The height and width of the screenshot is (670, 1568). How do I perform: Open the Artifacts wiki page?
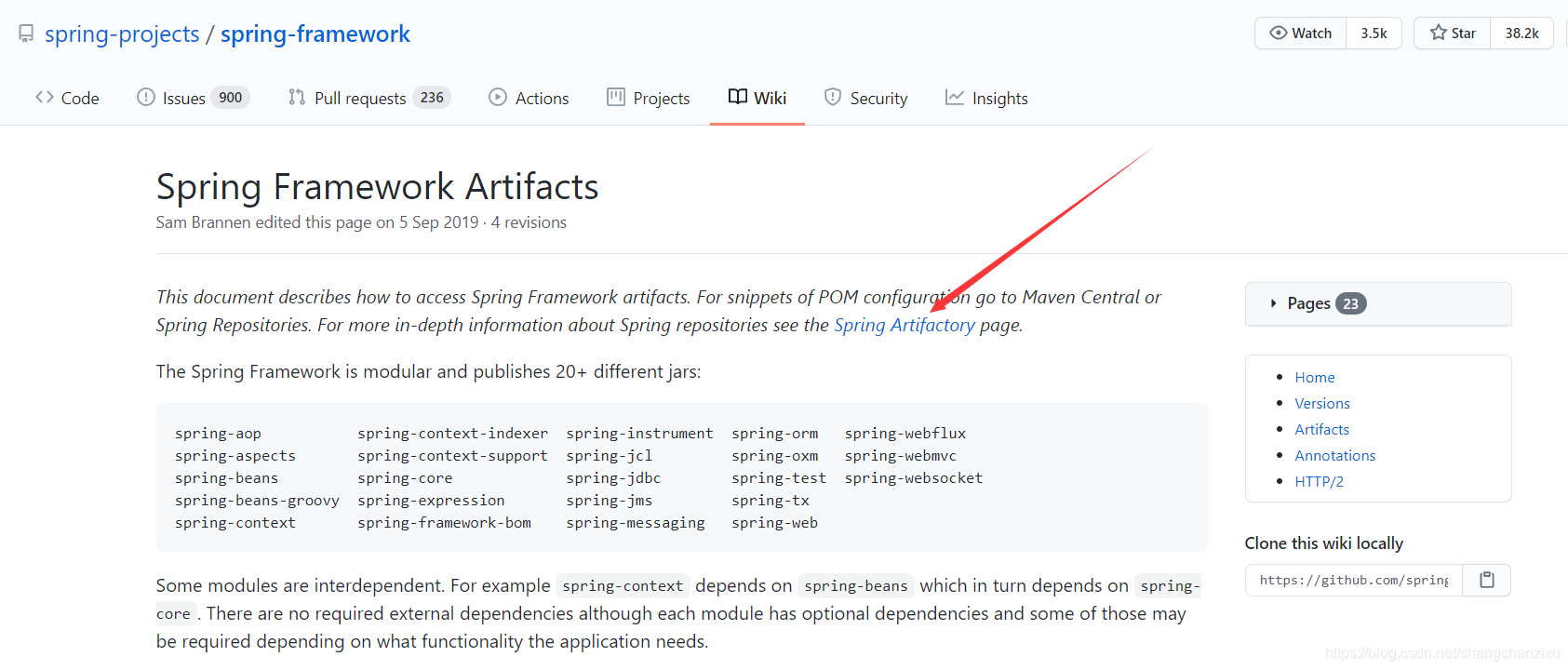pyautogui.click(x=1322, y=429)
